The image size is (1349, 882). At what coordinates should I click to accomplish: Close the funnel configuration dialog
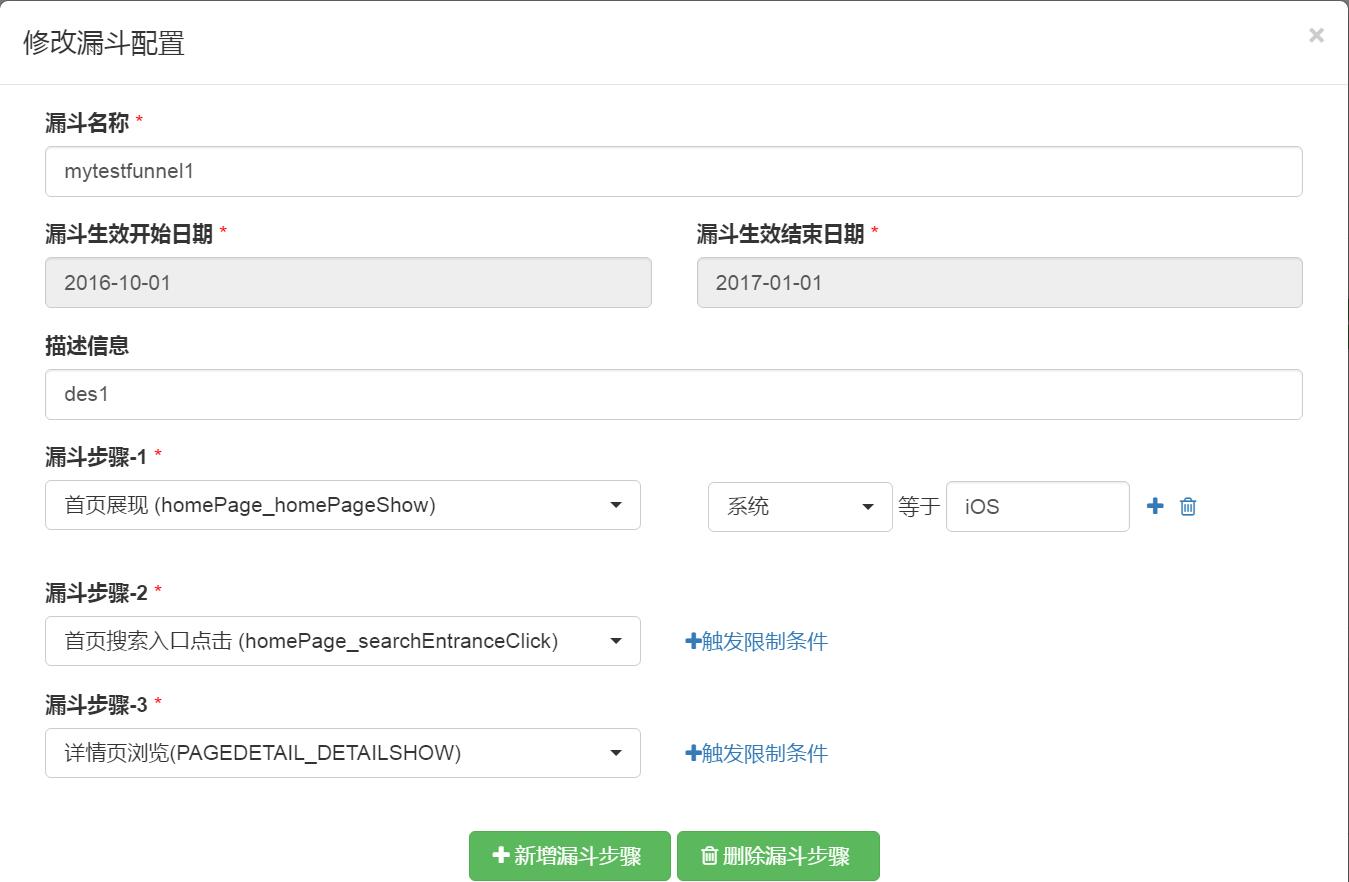(x=1316, y=35)
